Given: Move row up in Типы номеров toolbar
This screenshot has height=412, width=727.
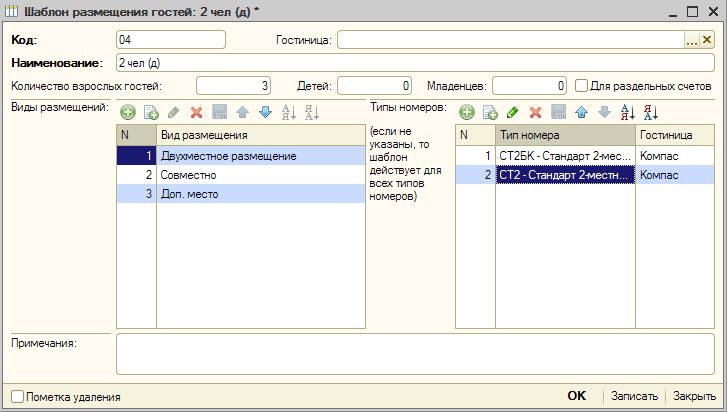Looking at the screenshot, I should [581, 112].
